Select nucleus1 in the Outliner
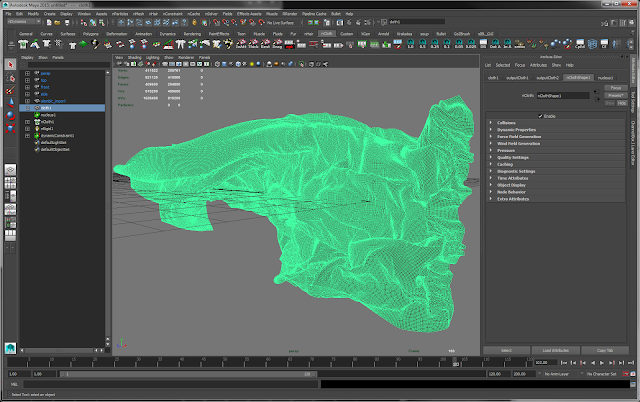 (x=48, y=115)
